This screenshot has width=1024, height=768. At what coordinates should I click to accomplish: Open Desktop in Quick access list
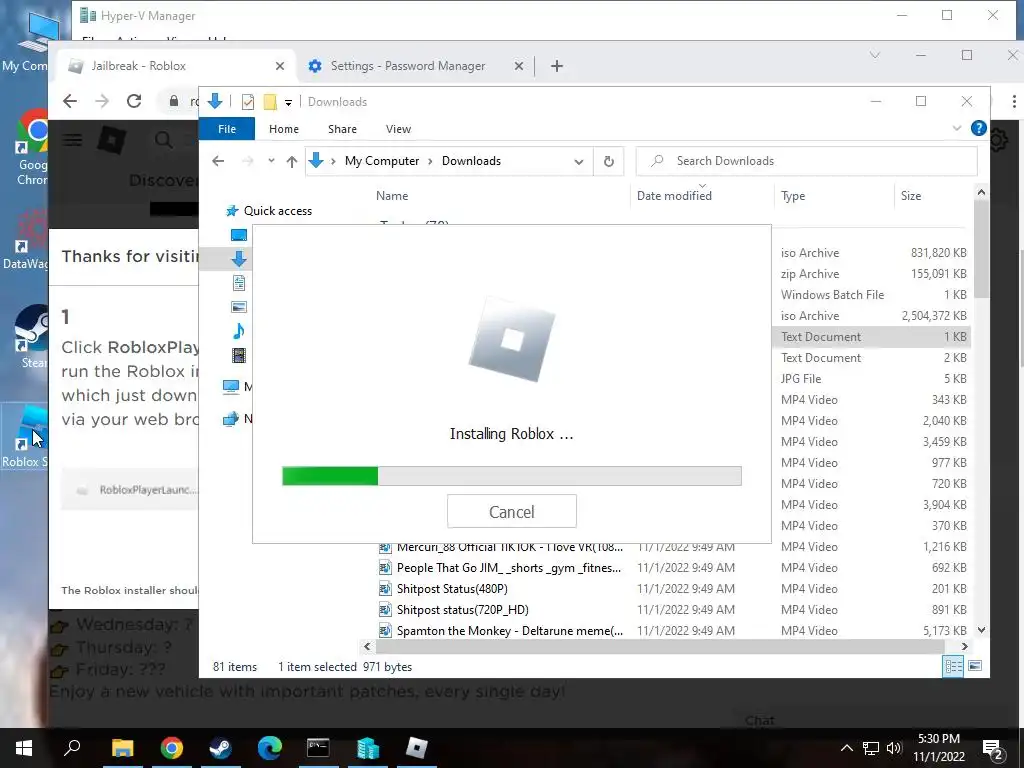[239, 235]
